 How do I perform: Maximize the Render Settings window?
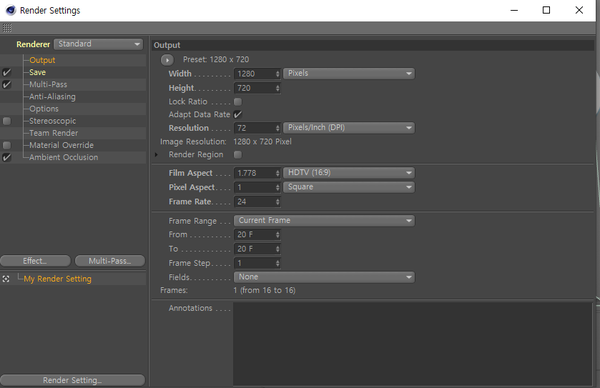coord(546,10)
